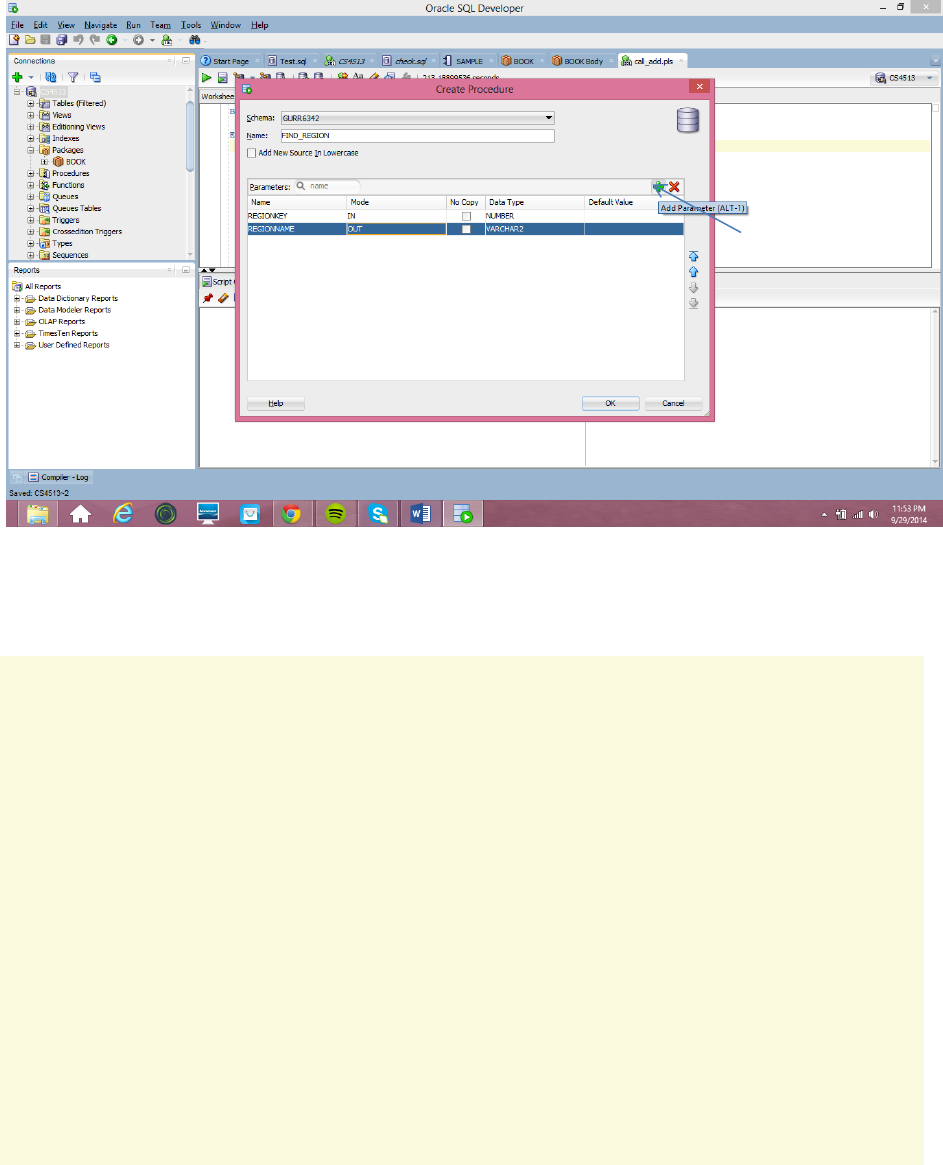Open the Tools menu
The height and width of the screenshot is (1165, 943).
coord(191,25)
